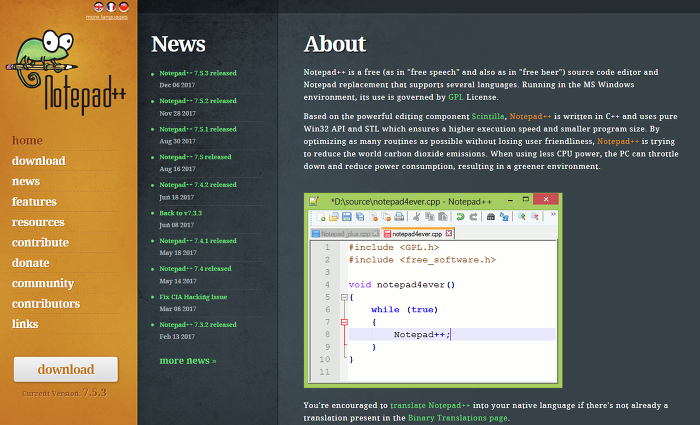Image resolution: width=700 pixels, height=425 pixels.
Task: Click the current version number 7.5.3
Action: click(95, 392)
